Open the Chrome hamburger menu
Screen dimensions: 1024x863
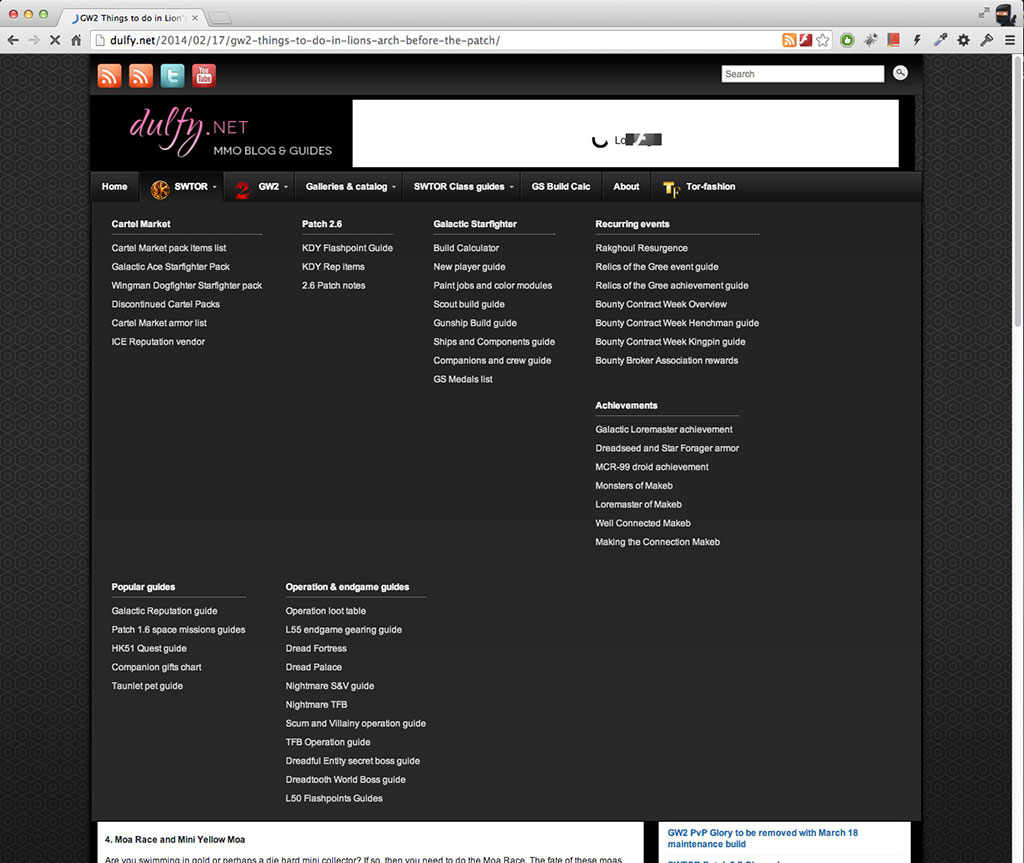1010,41
